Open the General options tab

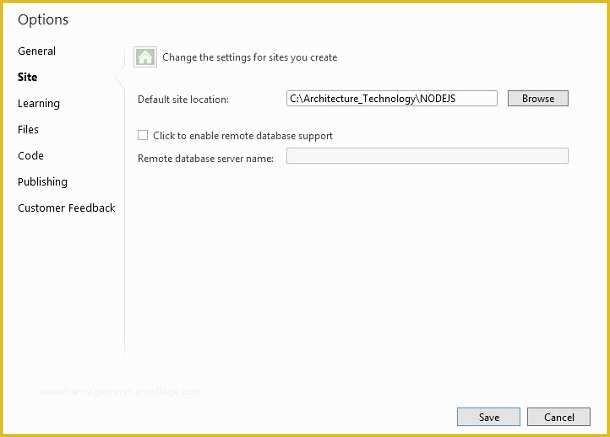point(37,51)
